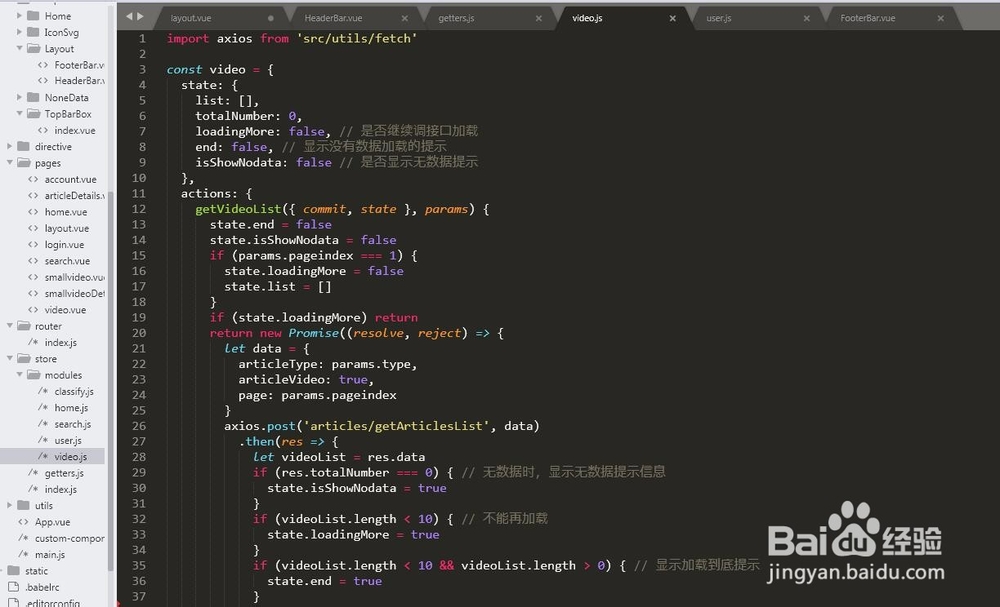
Task: Collapse the modules folder
Action: click(x=19, y=375)
